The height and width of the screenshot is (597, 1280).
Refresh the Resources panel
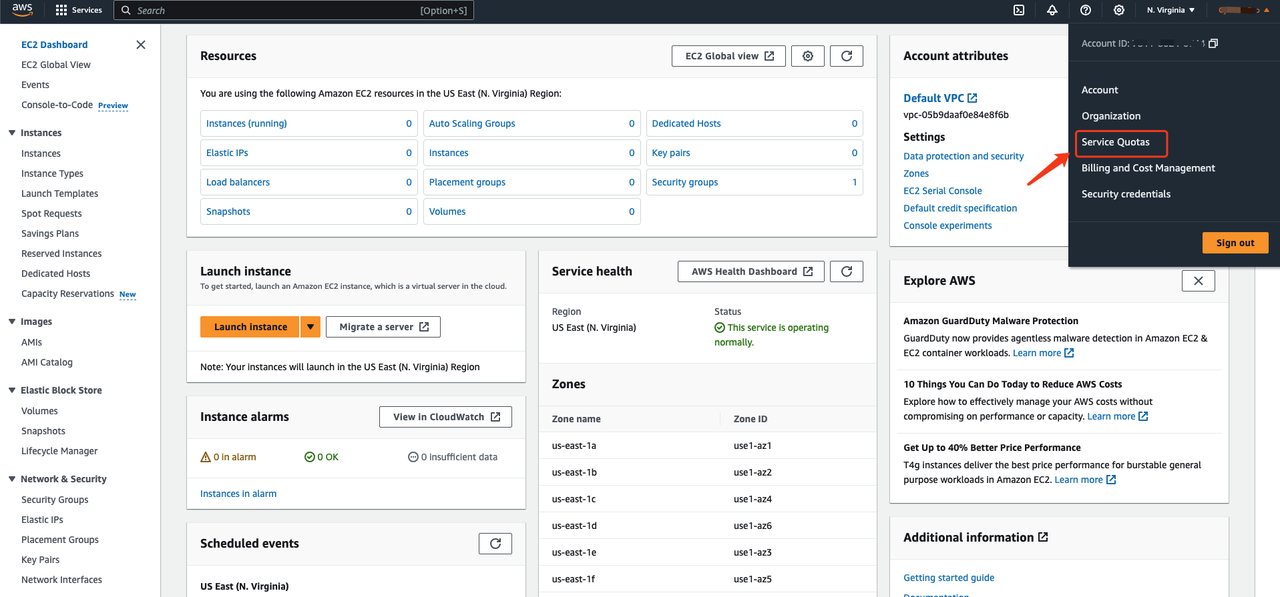[847, 56]
